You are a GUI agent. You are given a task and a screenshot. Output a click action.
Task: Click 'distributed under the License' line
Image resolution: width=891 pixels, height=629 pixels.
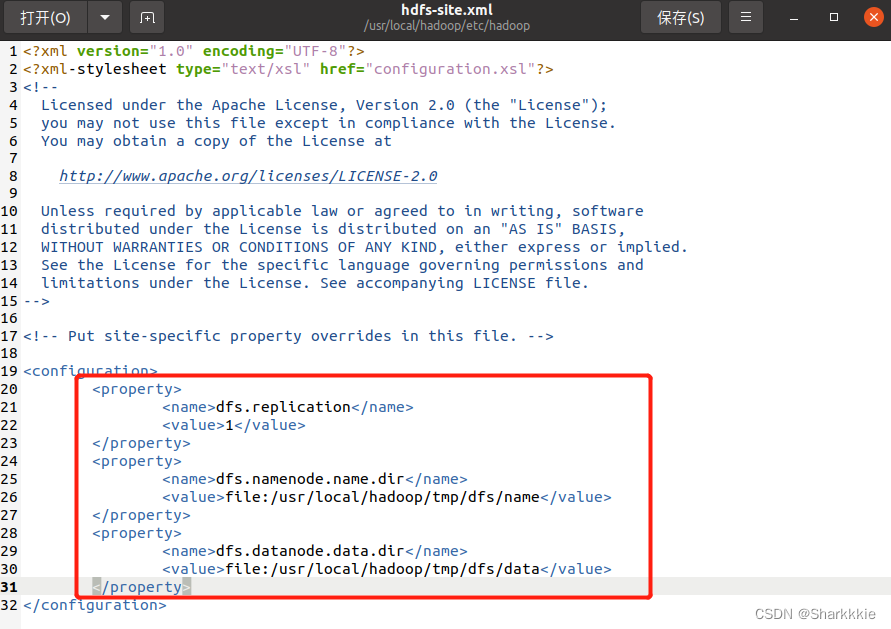click(333, 229)
